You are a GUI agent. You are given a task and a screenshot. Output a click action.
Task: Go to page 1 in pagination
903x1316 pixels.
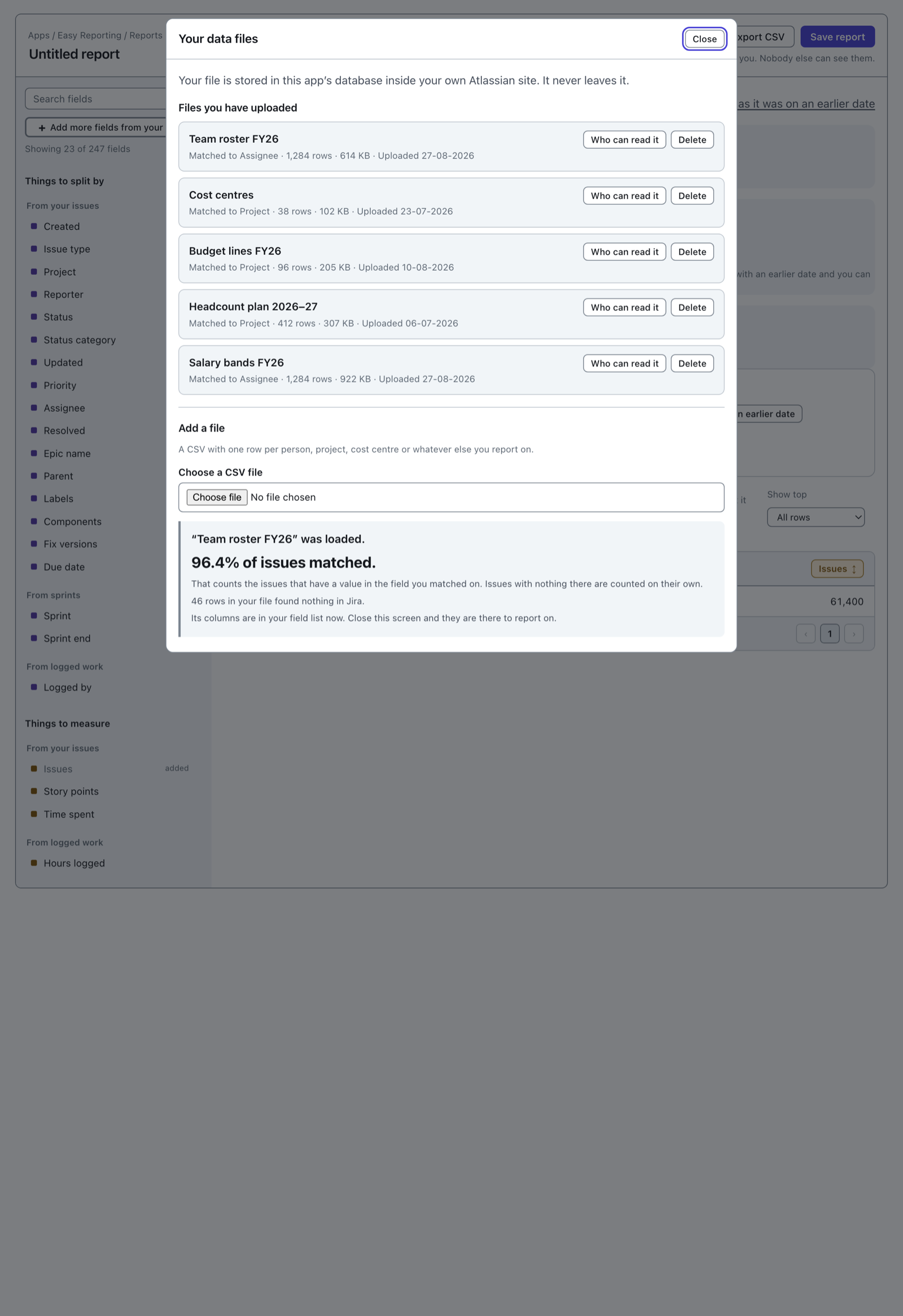(830, 633)
